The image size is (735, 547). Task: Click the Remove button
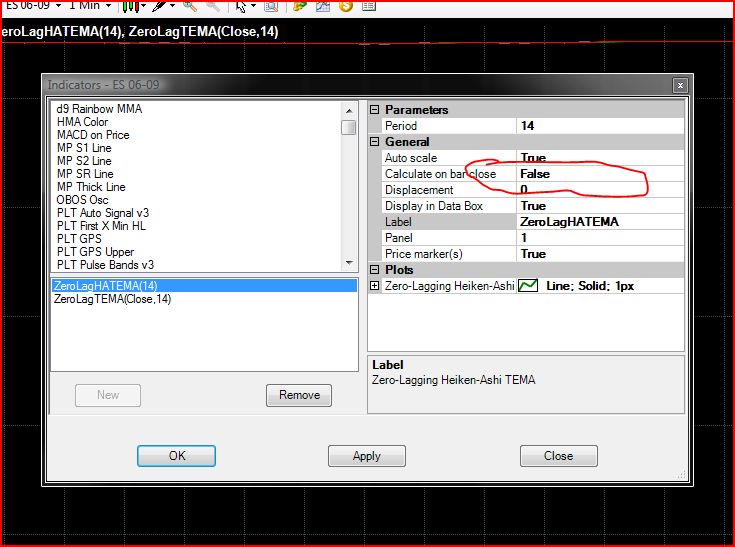click(x=299, y=395)
